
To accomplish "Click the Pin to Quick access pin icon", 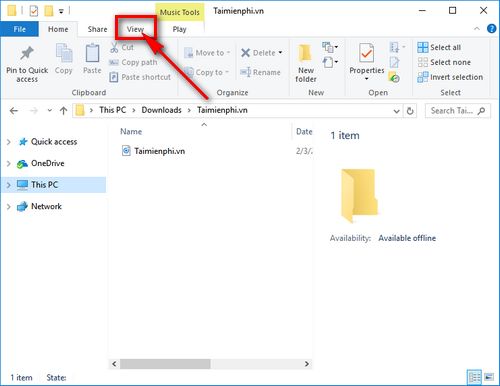I will [27, 53].
